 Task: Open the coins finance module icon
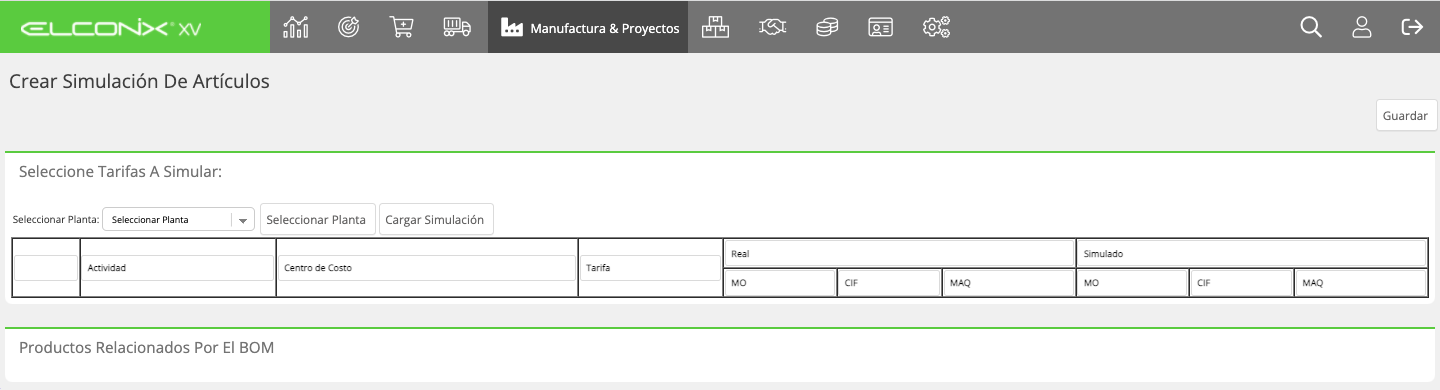coord(826,27)
